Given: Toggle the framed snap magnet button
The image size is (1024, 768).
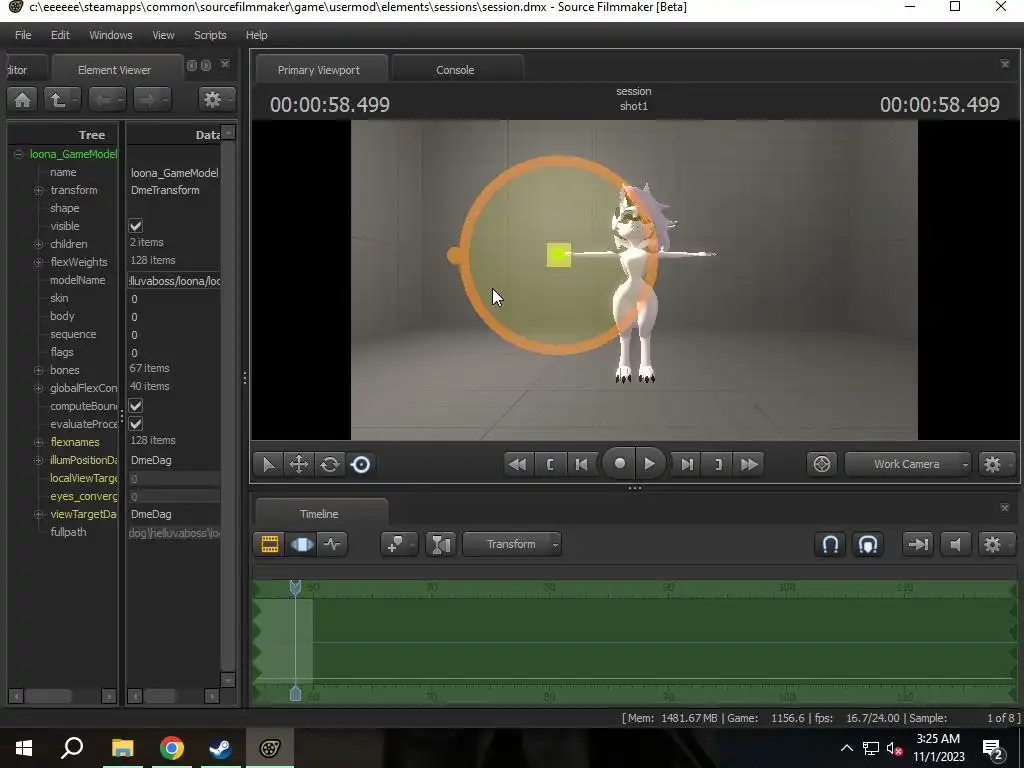Looking at the screenshot, I should (x=868, y=544).
